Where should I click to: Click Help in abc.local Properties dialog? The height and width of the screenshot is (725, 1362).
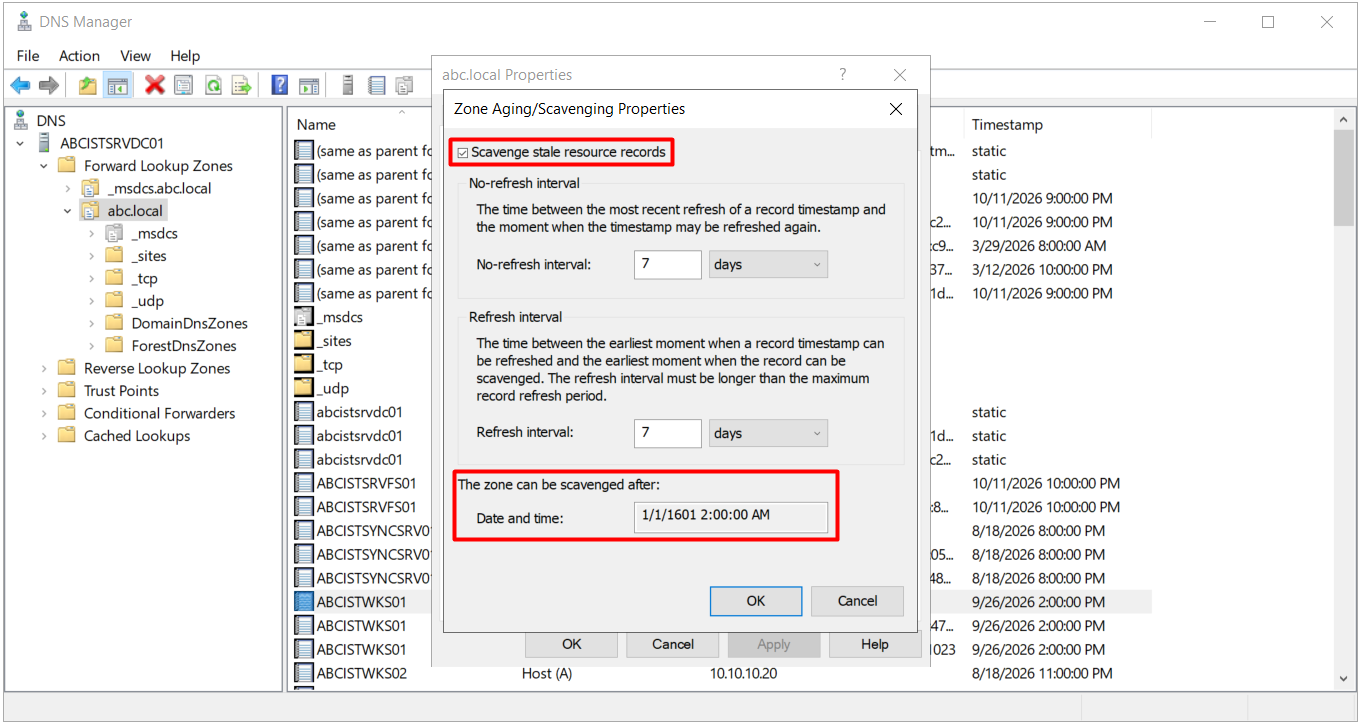875,644
